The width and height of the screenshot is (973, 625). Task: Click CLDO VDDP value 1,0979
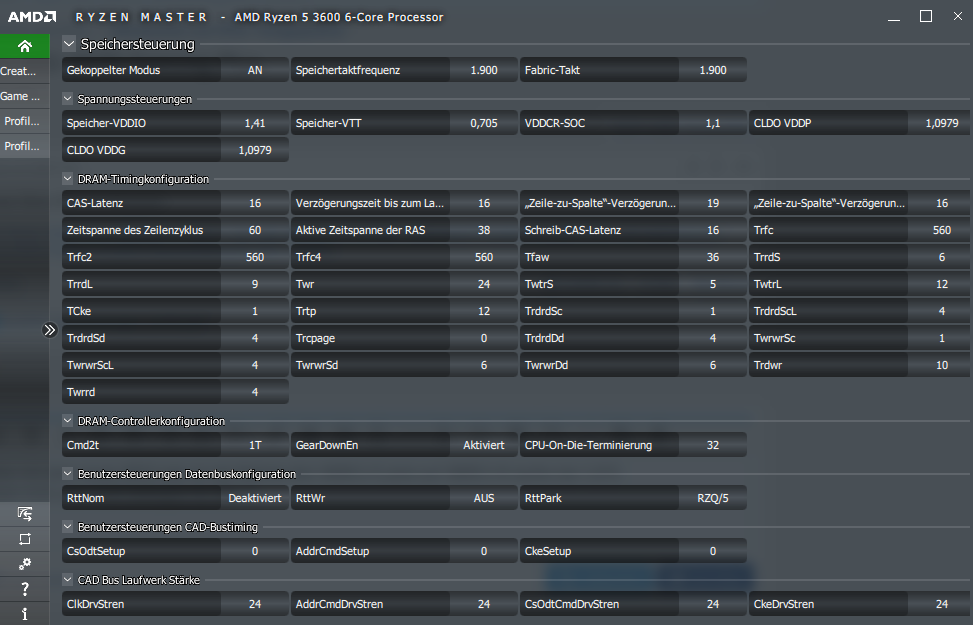coord(941,123)
